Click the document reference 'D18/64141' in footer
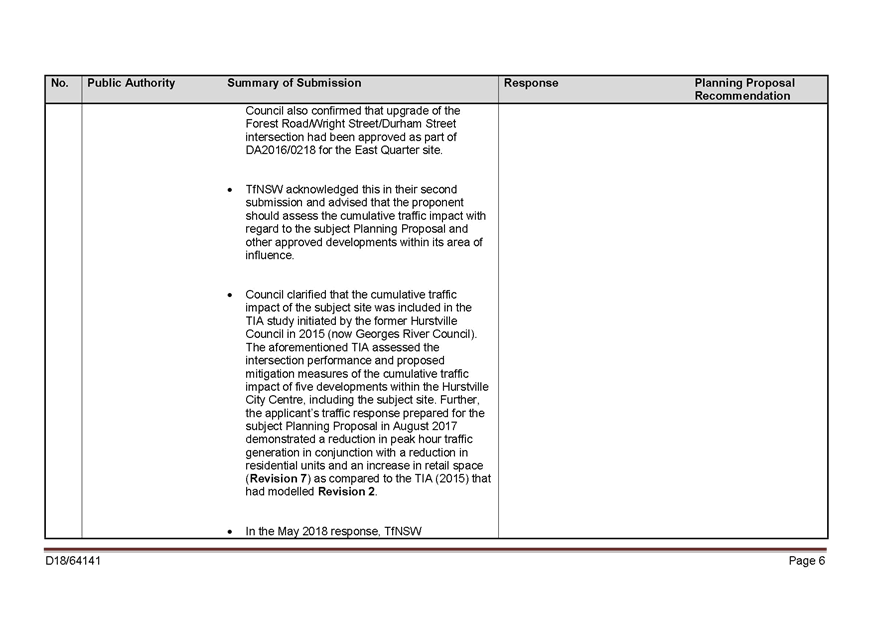 click(73, 561)
